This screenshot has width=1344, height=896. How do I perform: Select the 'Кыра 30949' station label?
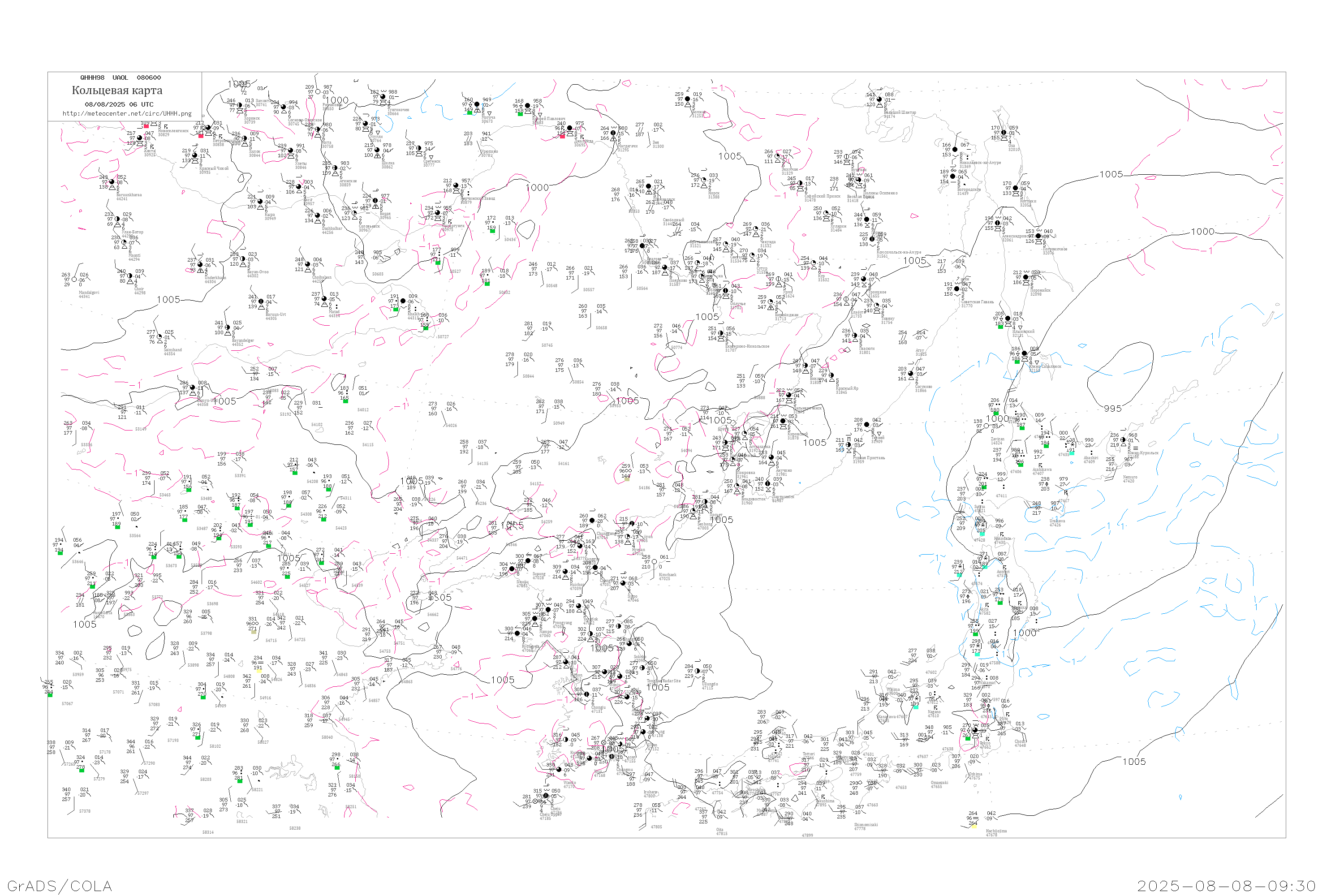(270, 216)
